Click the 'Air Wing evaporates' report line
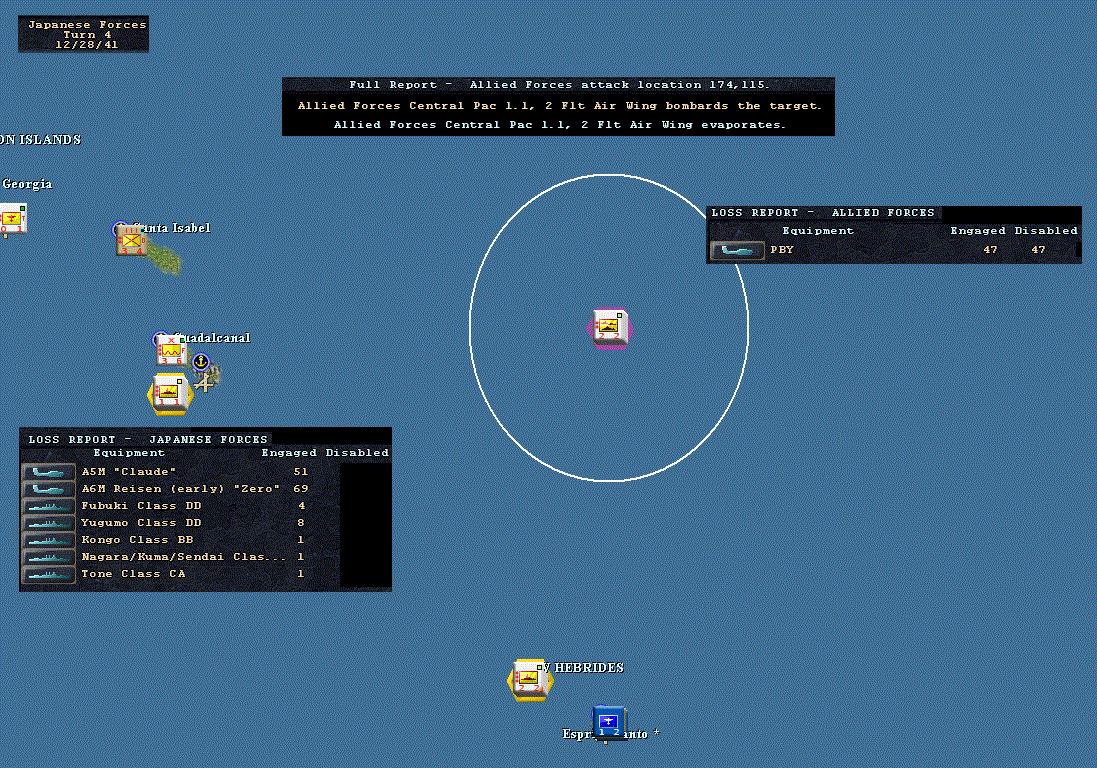This screenshot has height=768, width=1097. (558, 125)
